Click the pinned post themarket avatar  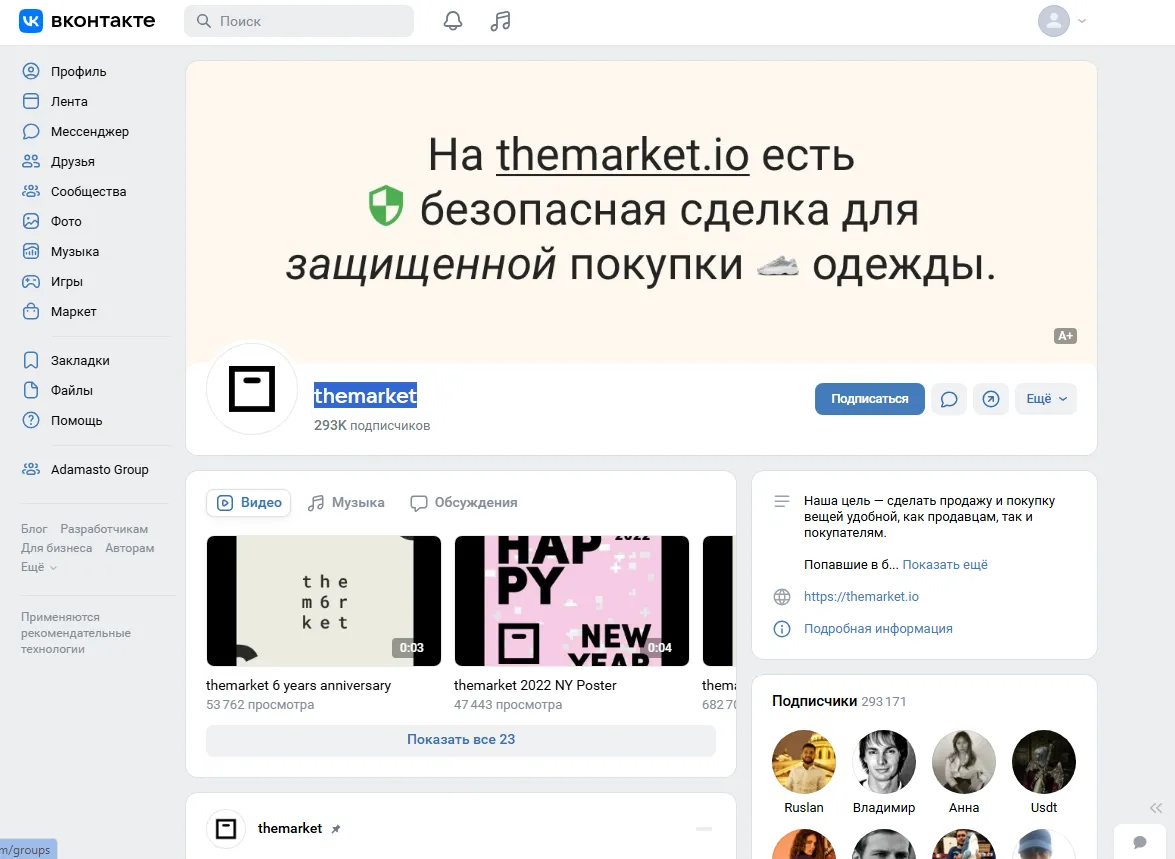pyautogui.click(x=226, y=828)
